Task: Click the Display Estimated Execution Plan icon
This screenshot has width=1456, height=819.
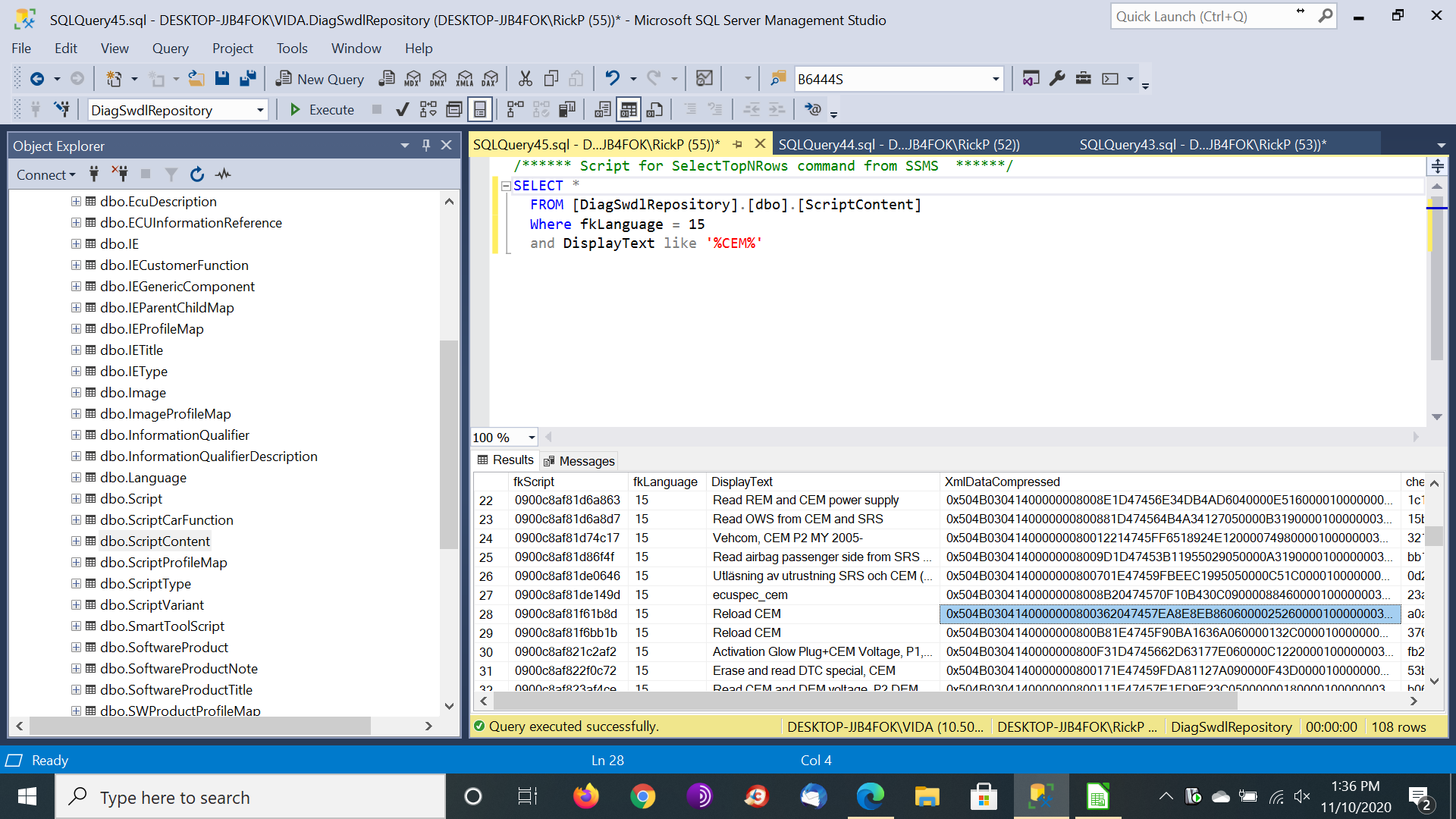Action: coord(428,110)
